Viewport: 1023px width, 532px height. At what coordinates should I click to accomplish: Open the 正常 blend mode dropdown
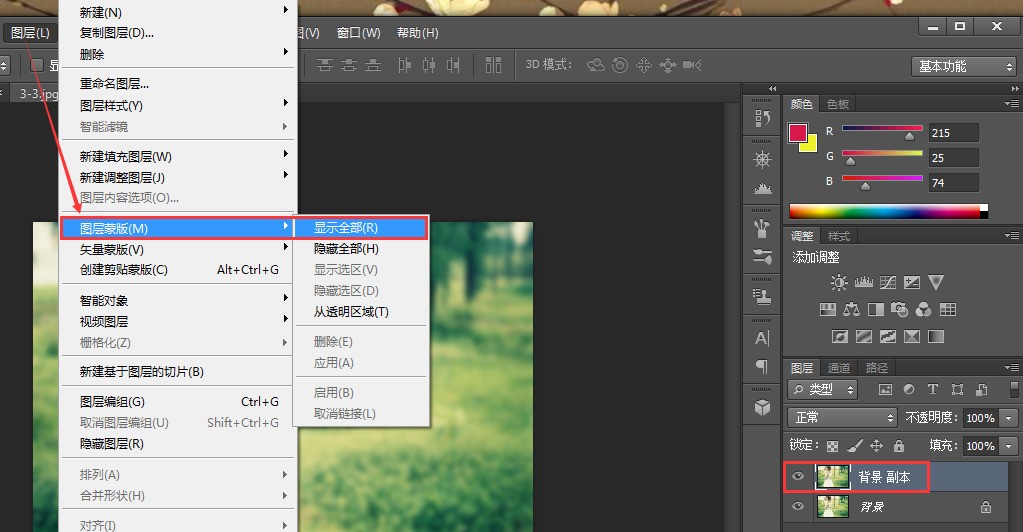click(x=842, y=417)
